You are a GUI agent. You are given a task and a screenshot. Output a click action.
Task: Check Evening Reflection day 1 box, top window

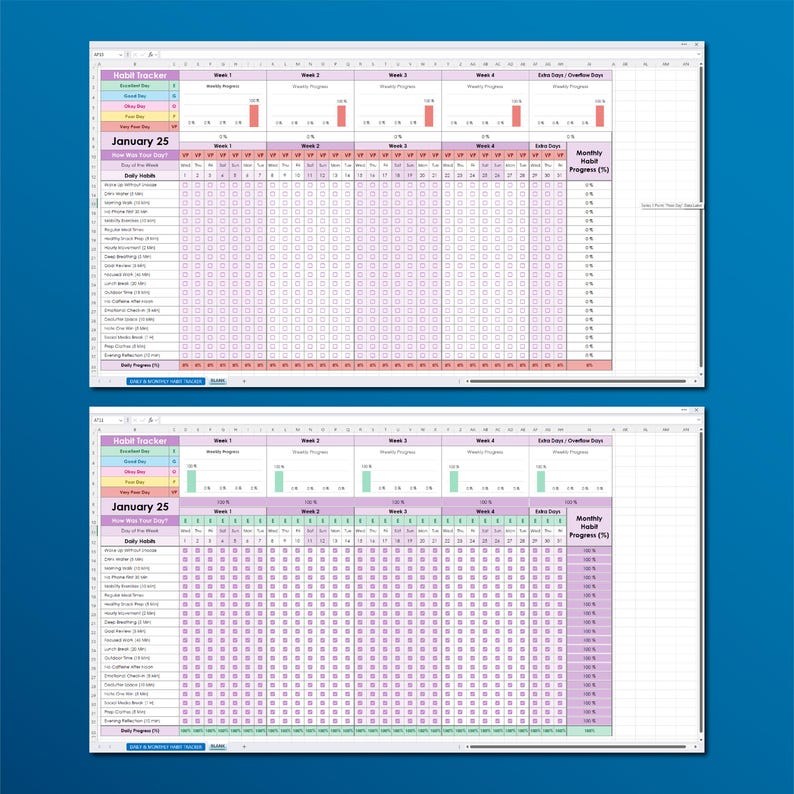[185, 355]
